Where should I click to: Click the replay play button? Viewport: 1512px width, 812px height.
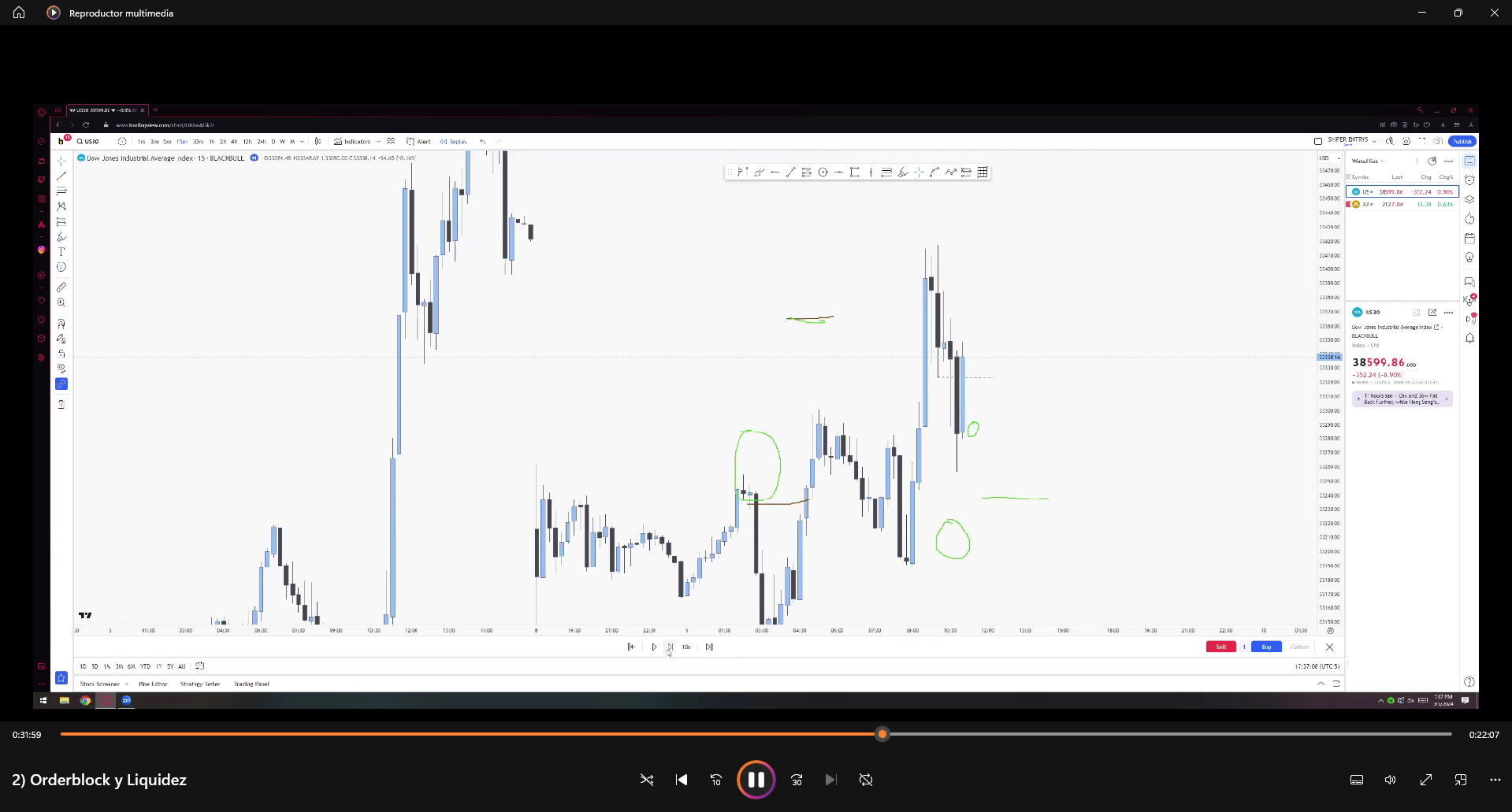(654, 647)
